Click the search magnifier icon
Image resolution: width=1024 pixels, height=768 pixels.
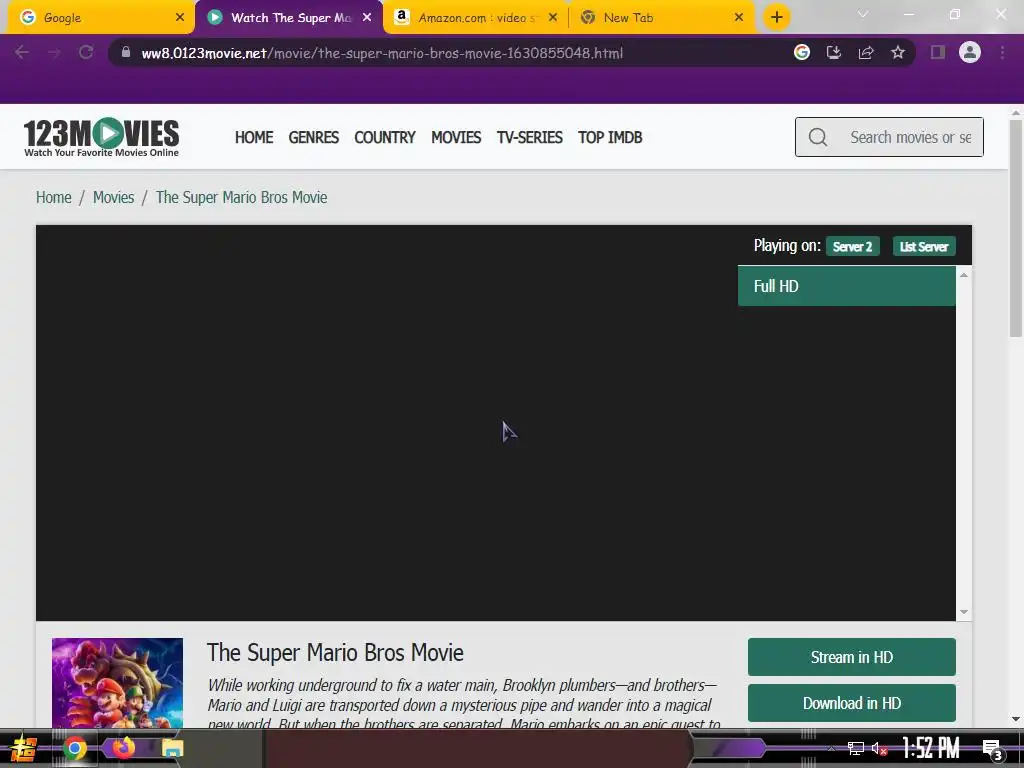click(x=818, y=137)
